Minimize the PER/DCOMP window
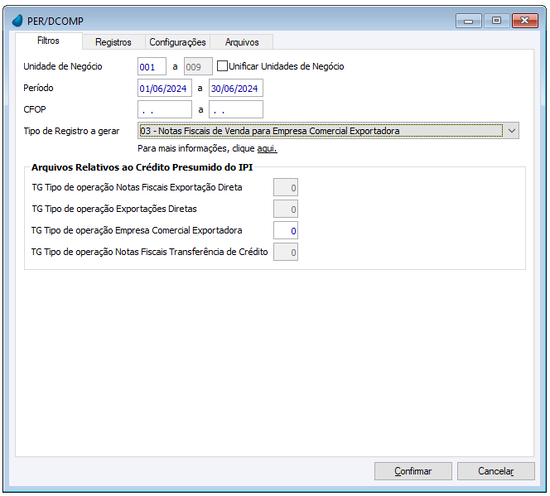 click(468, 21)
